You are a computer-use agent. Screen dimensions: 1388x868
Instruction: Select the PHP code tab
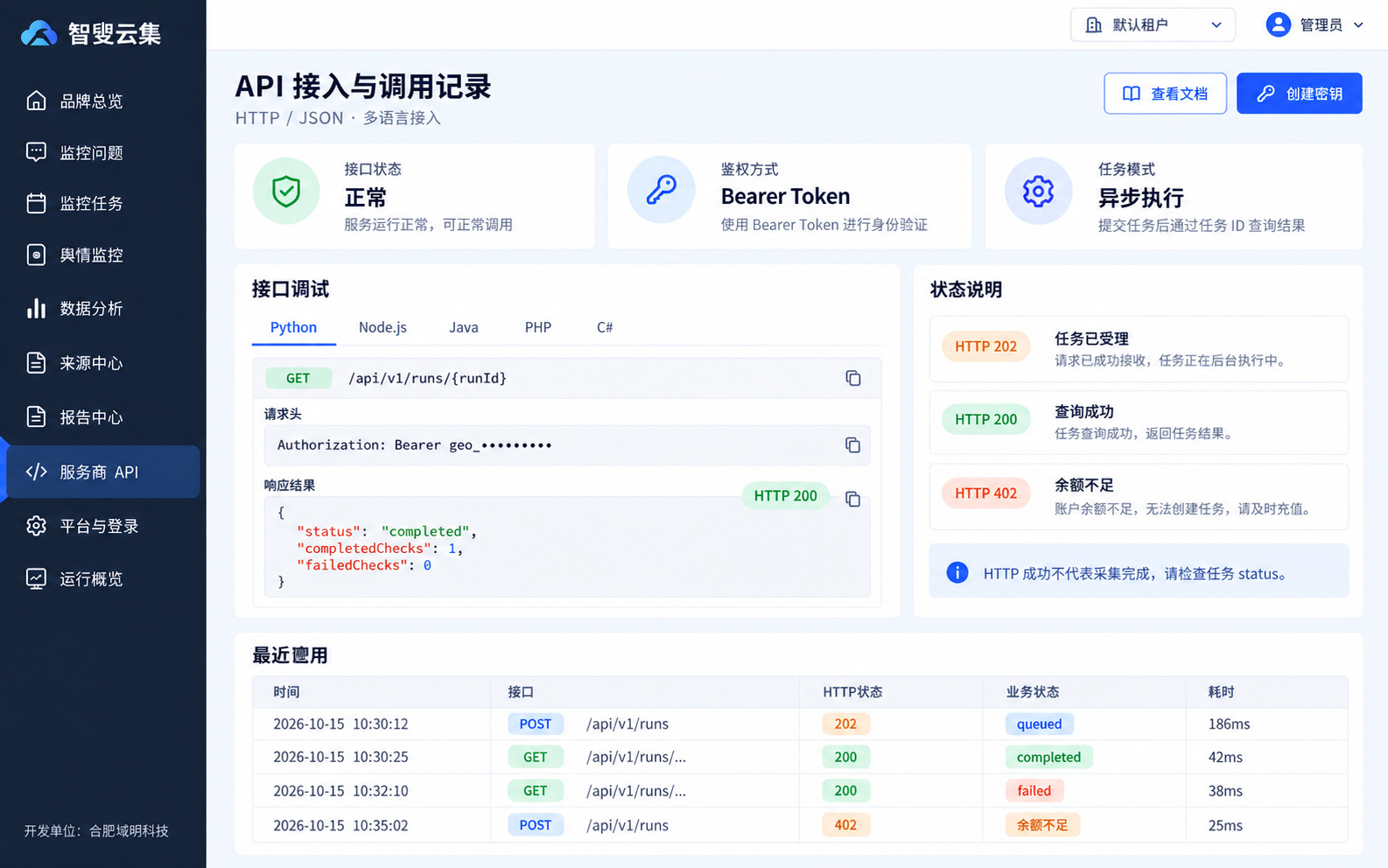538,327
